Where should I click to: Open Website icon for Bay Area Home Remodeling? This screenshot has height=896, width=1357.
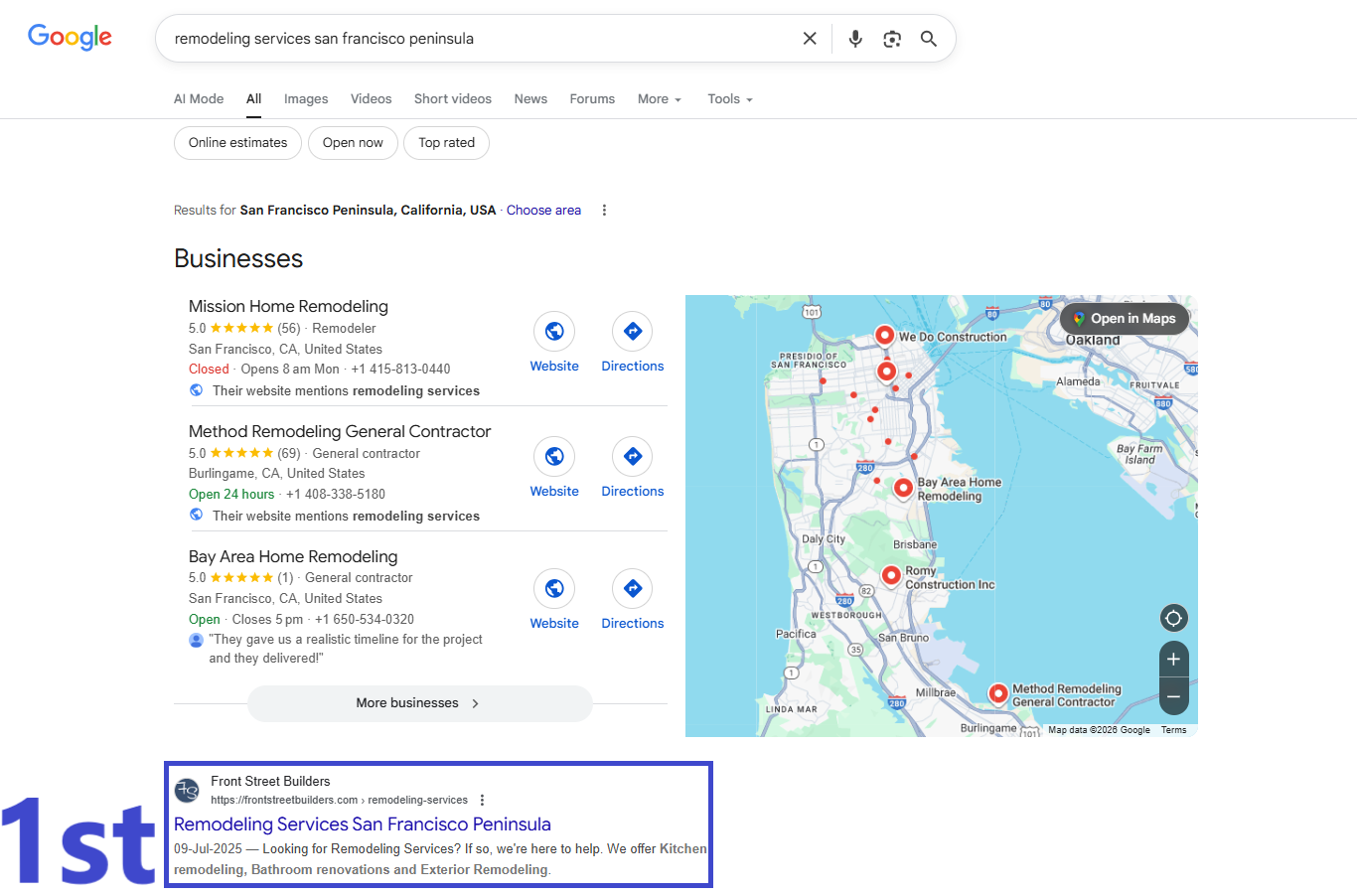(x=554, y=589)
